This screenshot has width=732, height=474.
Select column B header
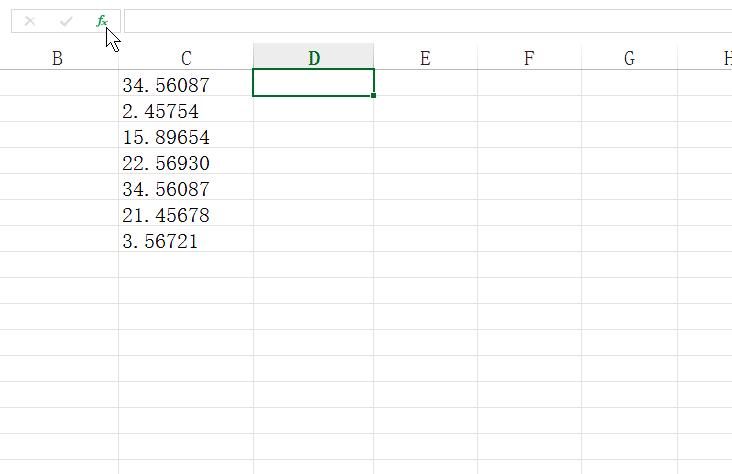(57, 58)
